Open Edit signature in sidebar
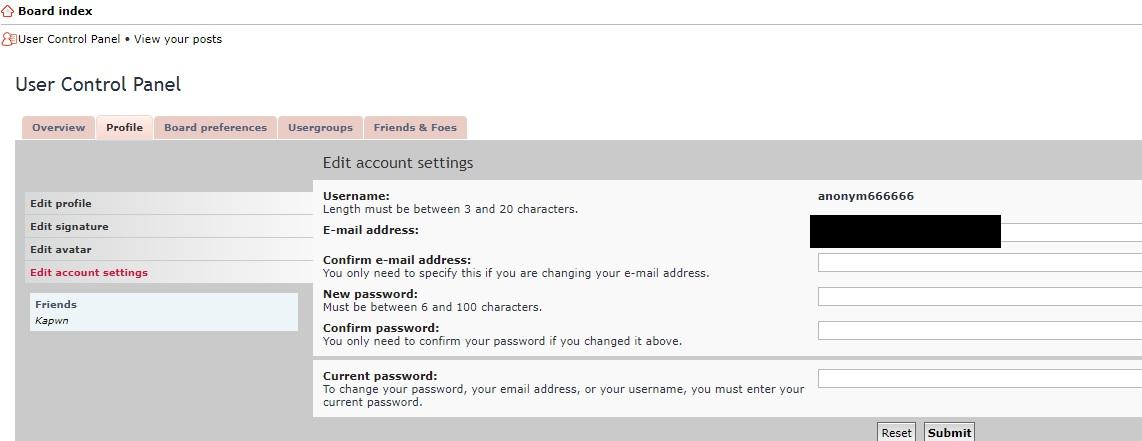This screenshot has height=441, width=1142. (69, 227)
